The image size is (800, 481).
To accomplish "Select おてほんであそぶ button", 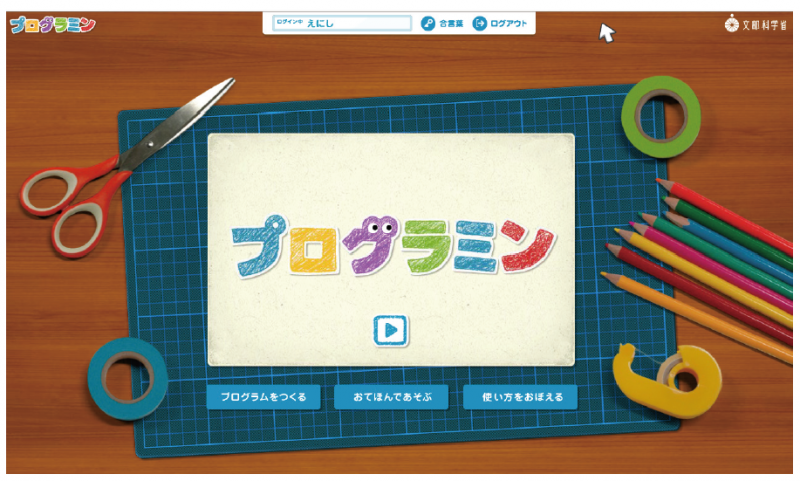I will (x=391, y=397).
